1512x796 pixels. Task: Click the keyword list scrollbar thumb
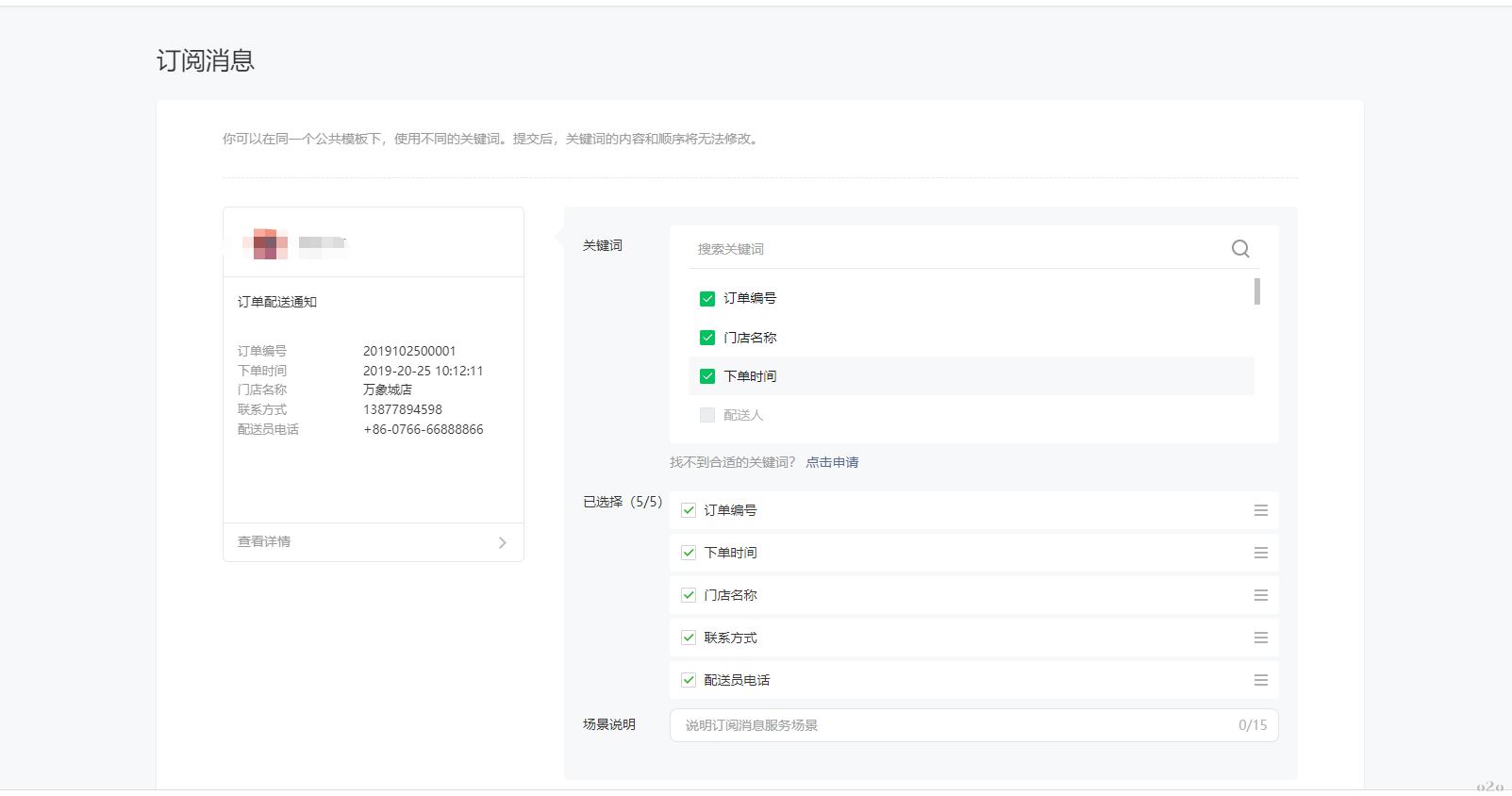(1257, 291)
